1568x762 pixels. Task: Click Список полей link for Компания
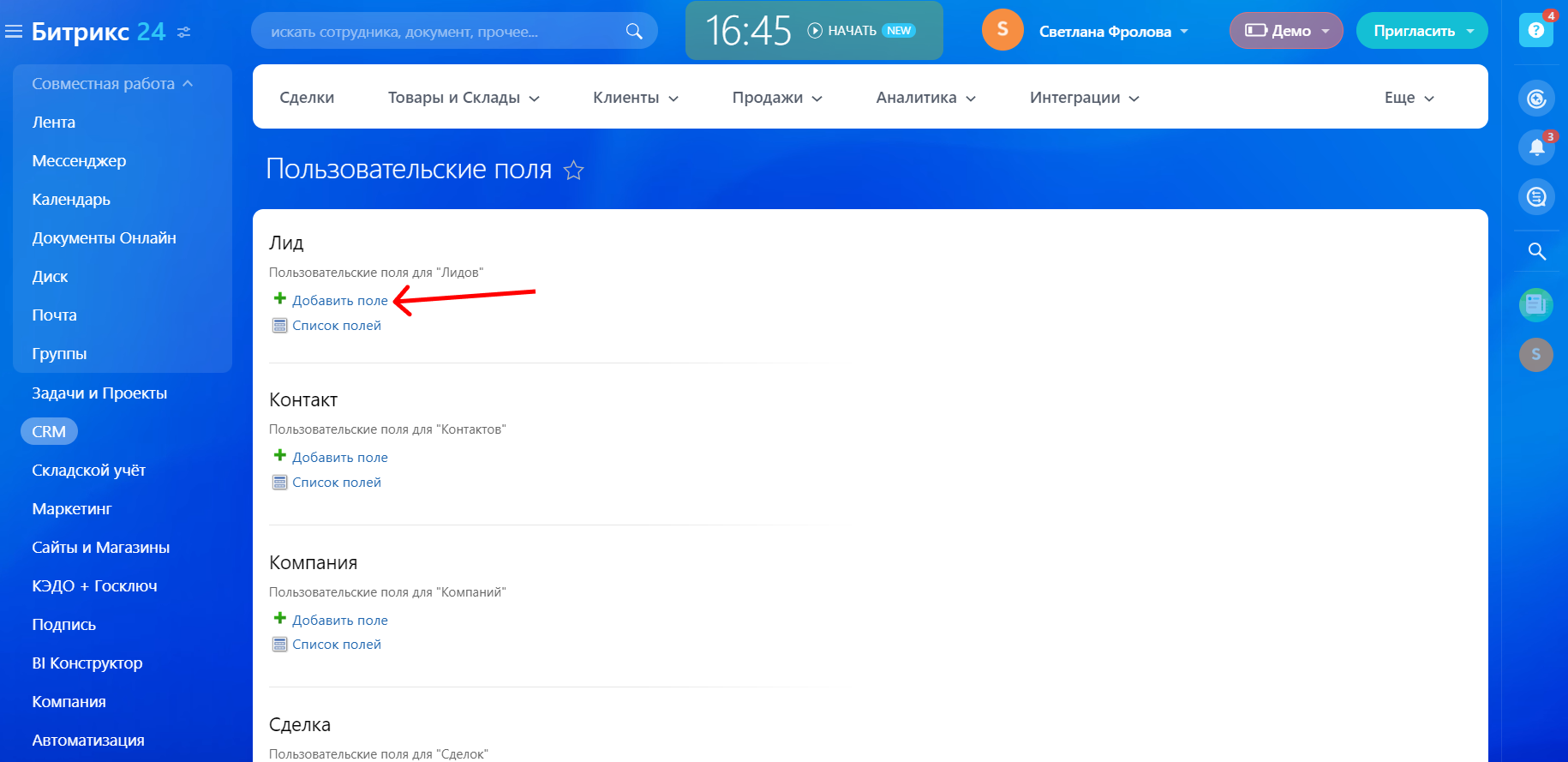337,645
